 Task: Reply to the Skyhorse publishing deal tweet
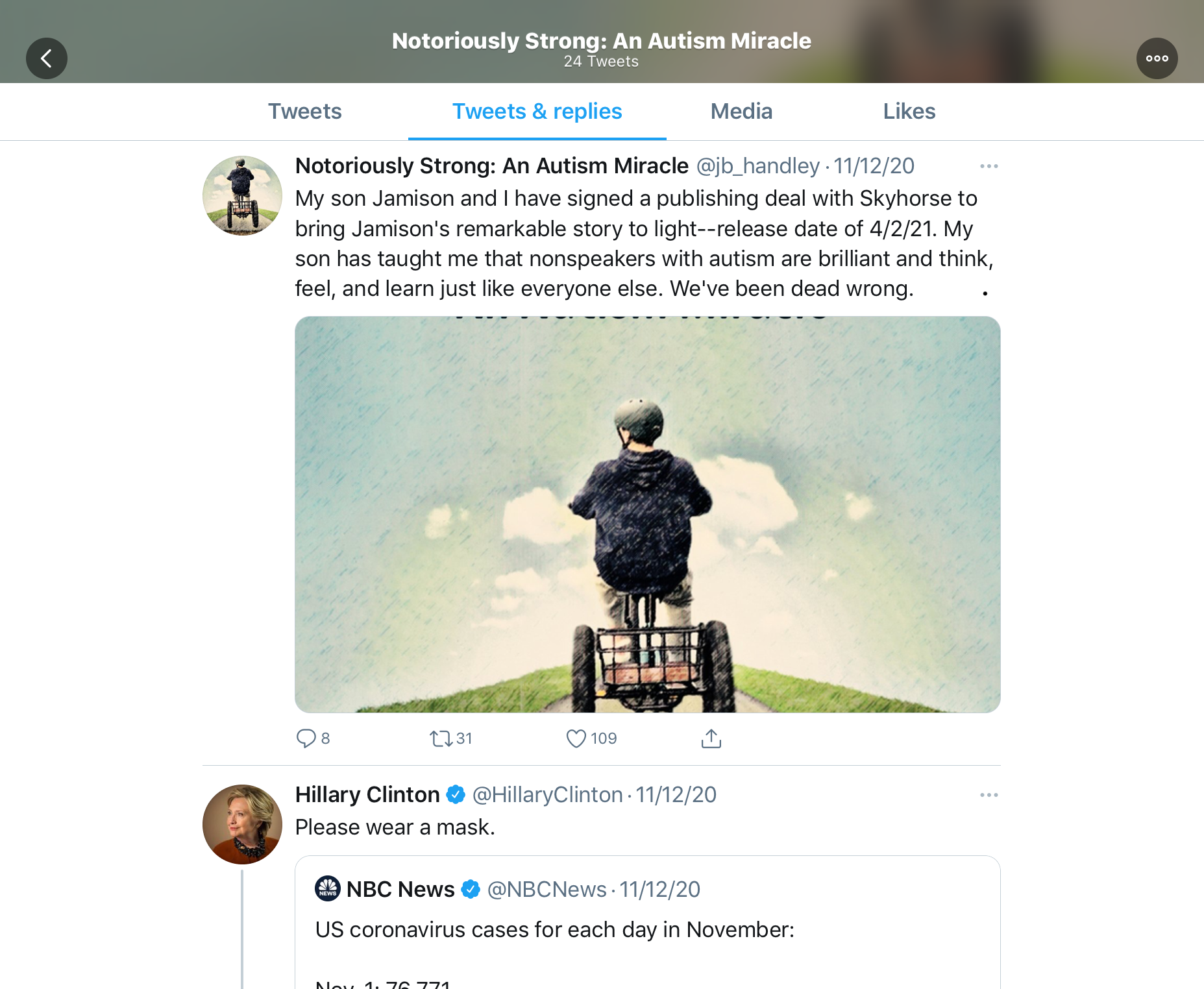(x=306, y=739)
